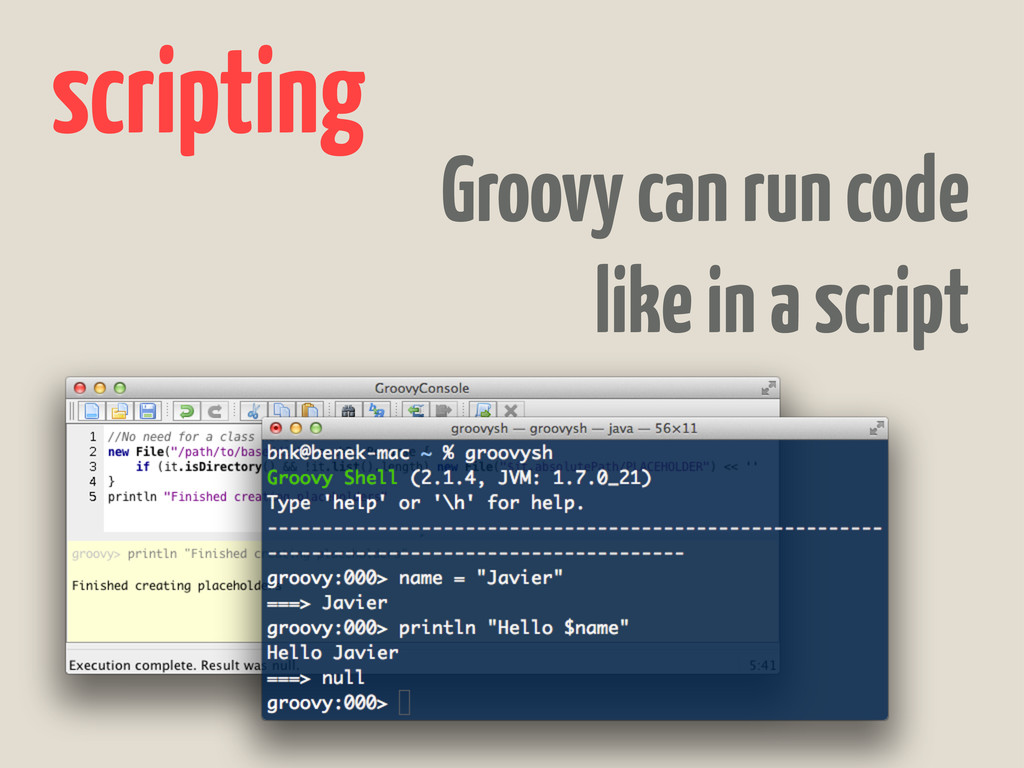The width and height of the screenshot is (1024, 768).
Task: Click green Undo arrow in GroovyConsole toolbar
Action: point(187,411)
